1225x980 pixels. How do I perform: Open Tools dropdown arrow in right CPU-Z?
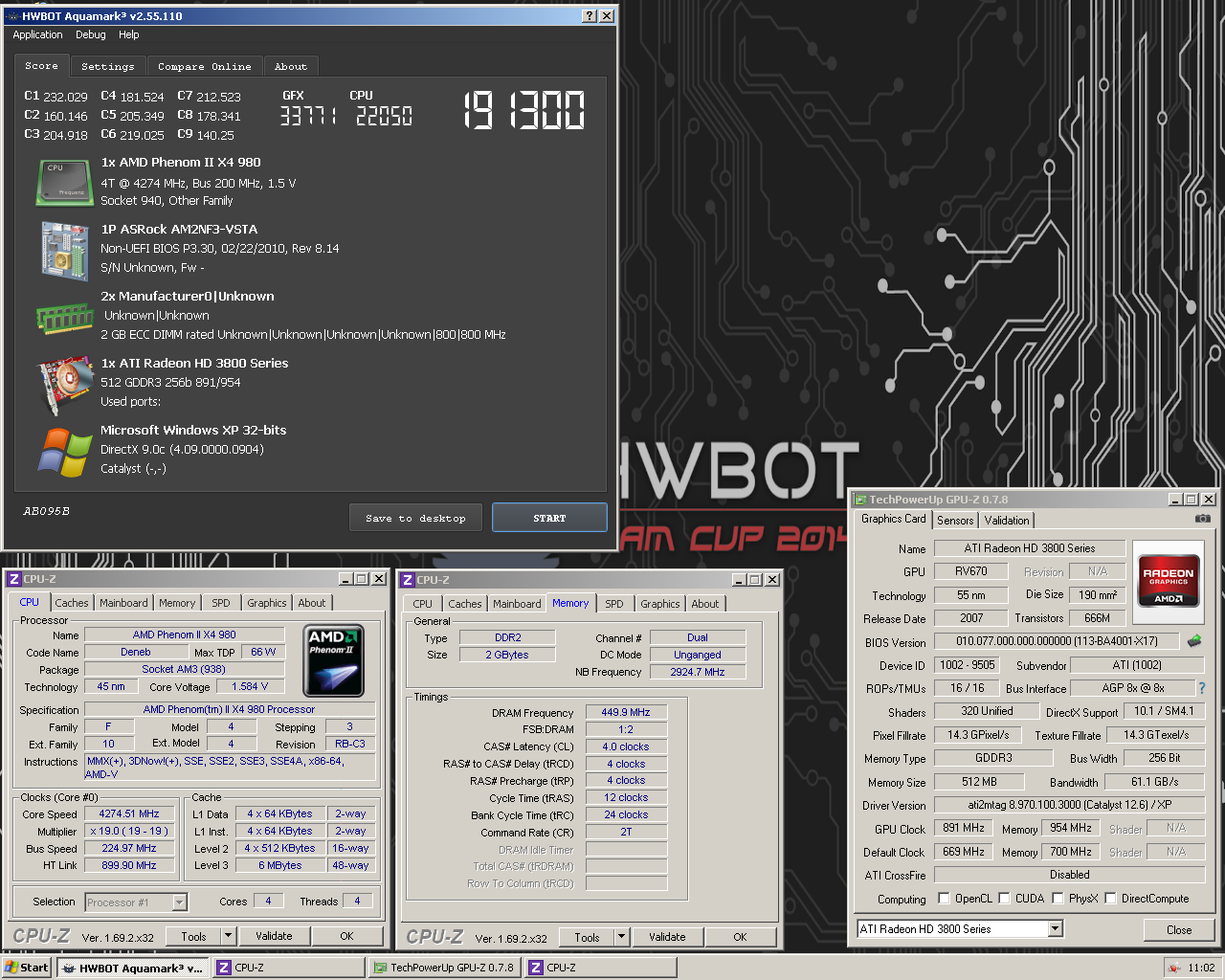point(621,937)
